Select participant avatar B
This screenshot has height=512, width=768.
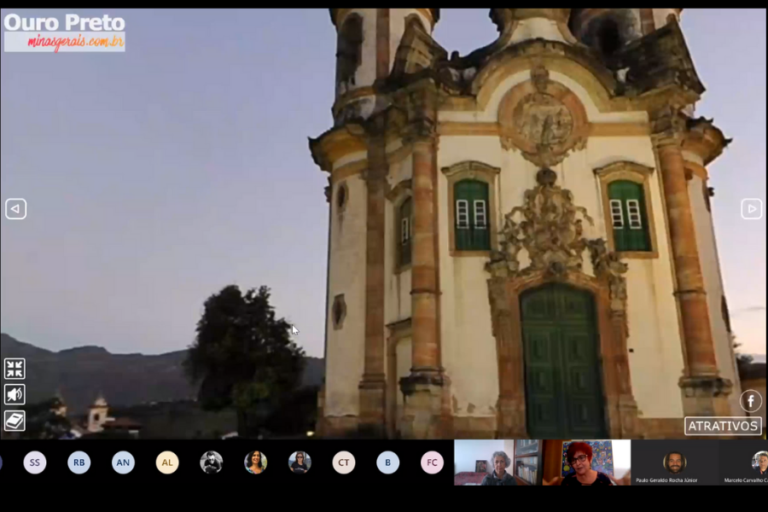click(388, 462)
